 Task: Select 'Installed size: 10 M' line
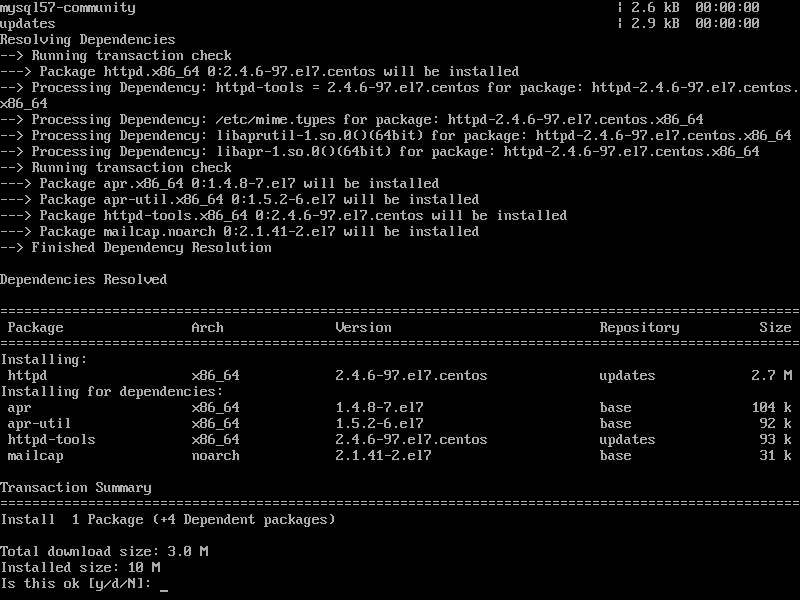tap(80, 567)
